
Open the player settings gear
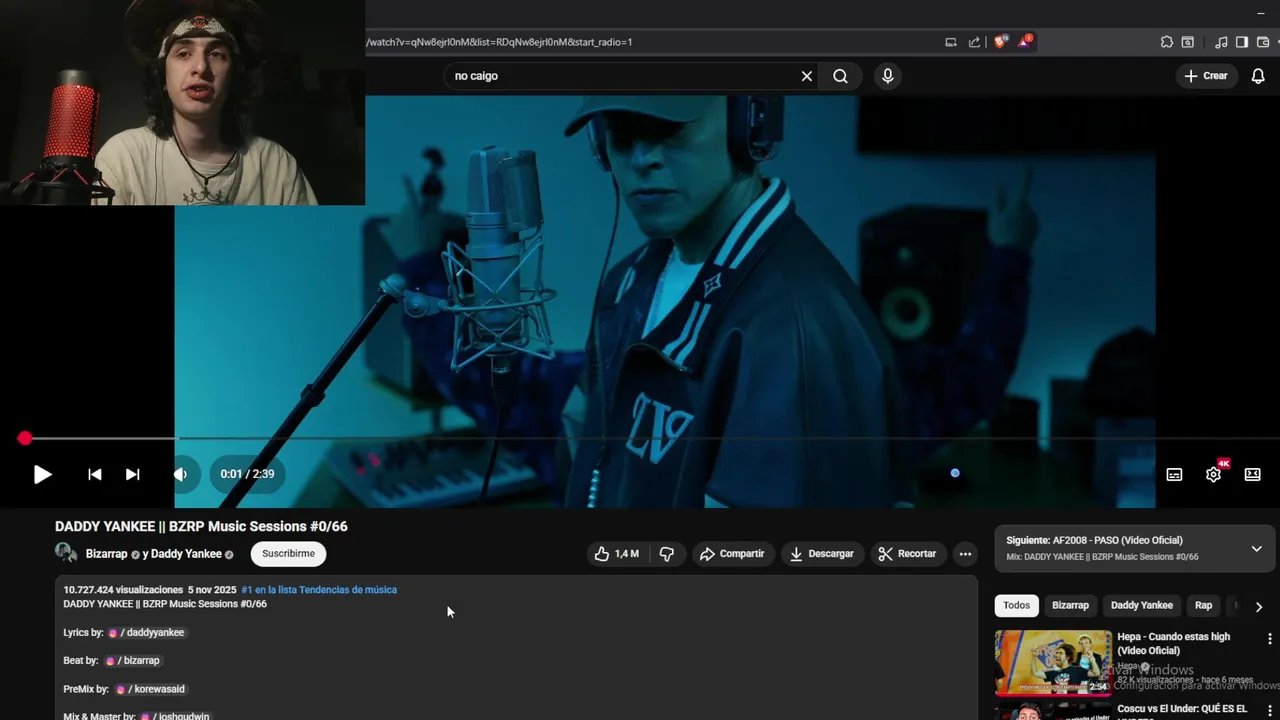tap(1213, 474)
